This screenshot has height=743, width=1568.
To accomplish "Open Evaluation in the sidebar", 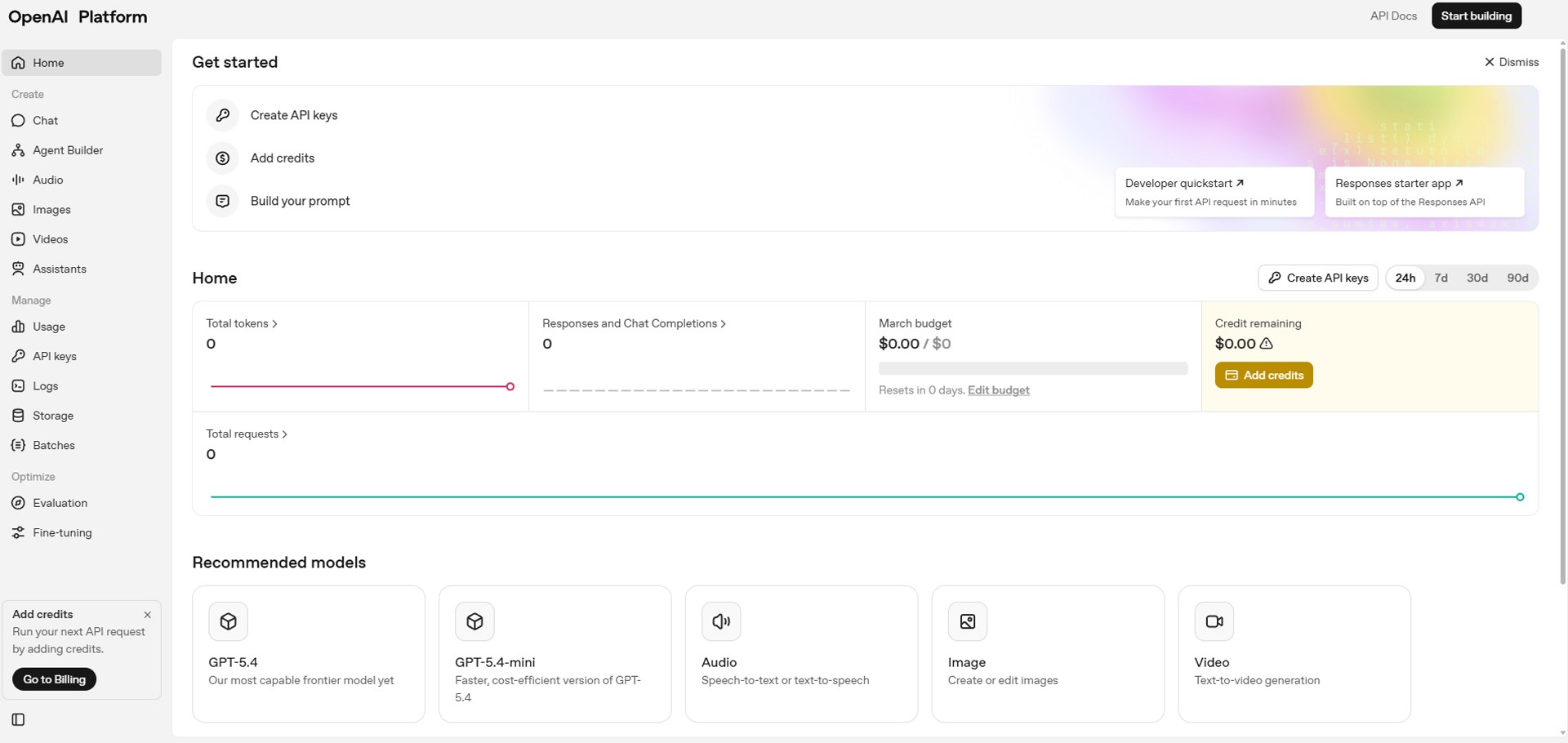I will click(x=82, y=503).
